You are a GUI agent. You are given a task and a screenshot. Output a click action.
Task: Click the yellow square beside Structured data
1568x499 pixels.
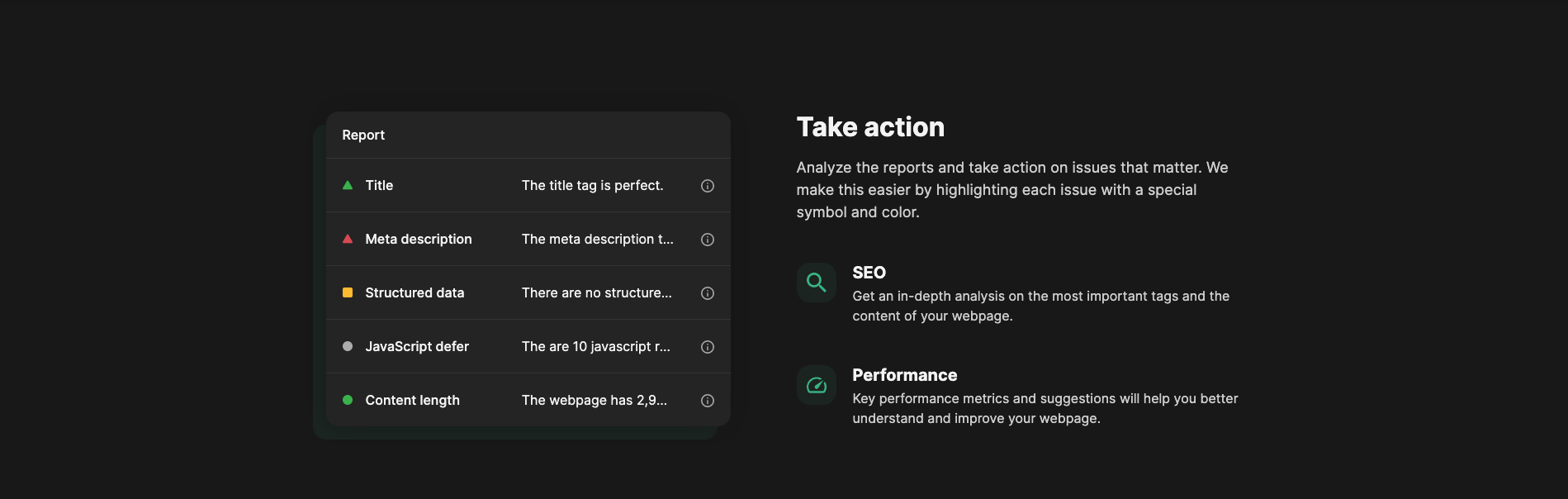click(x=348, y=292)
